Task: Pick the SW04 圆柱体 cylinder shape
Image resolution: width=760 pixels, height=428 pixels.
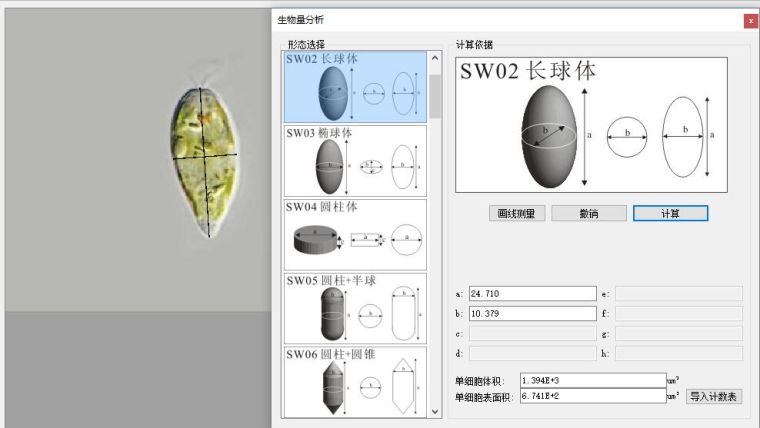Action: point(355,234)
